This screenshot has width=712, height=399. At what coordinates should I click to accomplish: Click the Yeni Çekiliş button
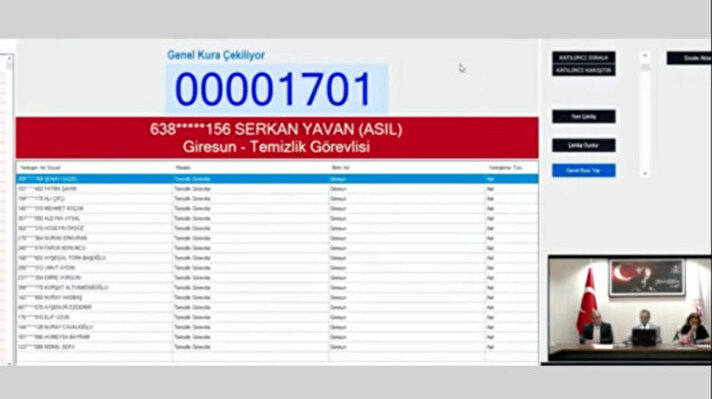coord(583,117)
